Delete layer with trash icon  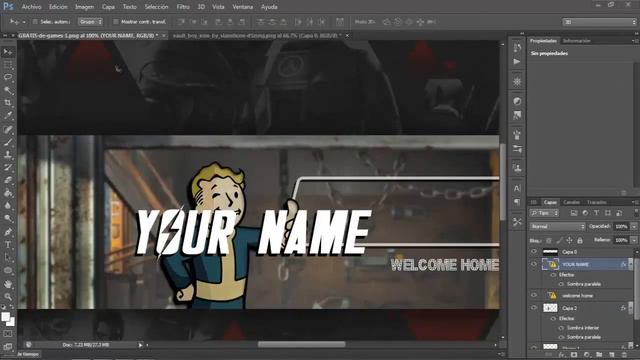click(624, 355)
